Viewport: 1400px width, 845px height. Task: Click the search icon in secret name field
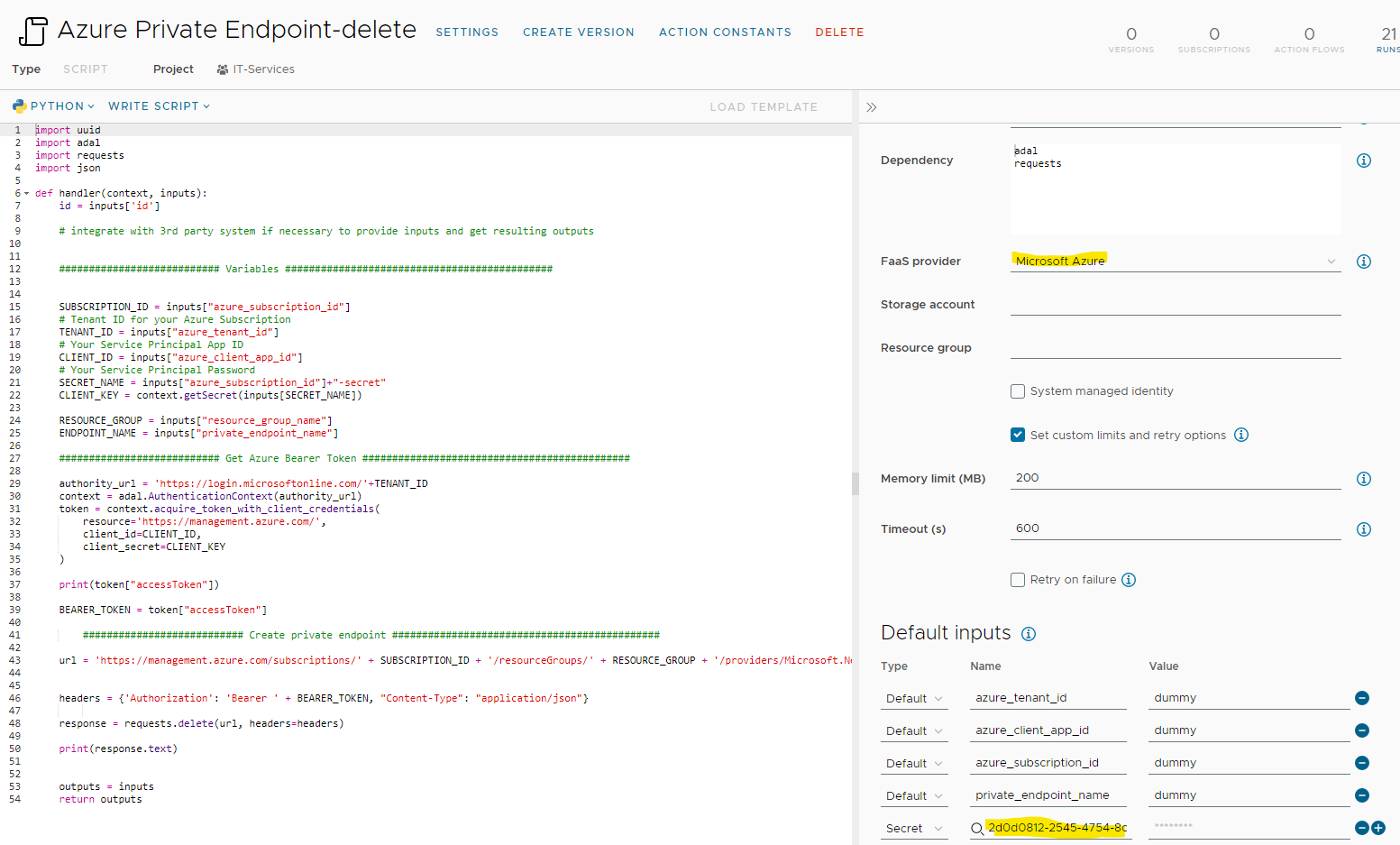[x=977, y=829]
